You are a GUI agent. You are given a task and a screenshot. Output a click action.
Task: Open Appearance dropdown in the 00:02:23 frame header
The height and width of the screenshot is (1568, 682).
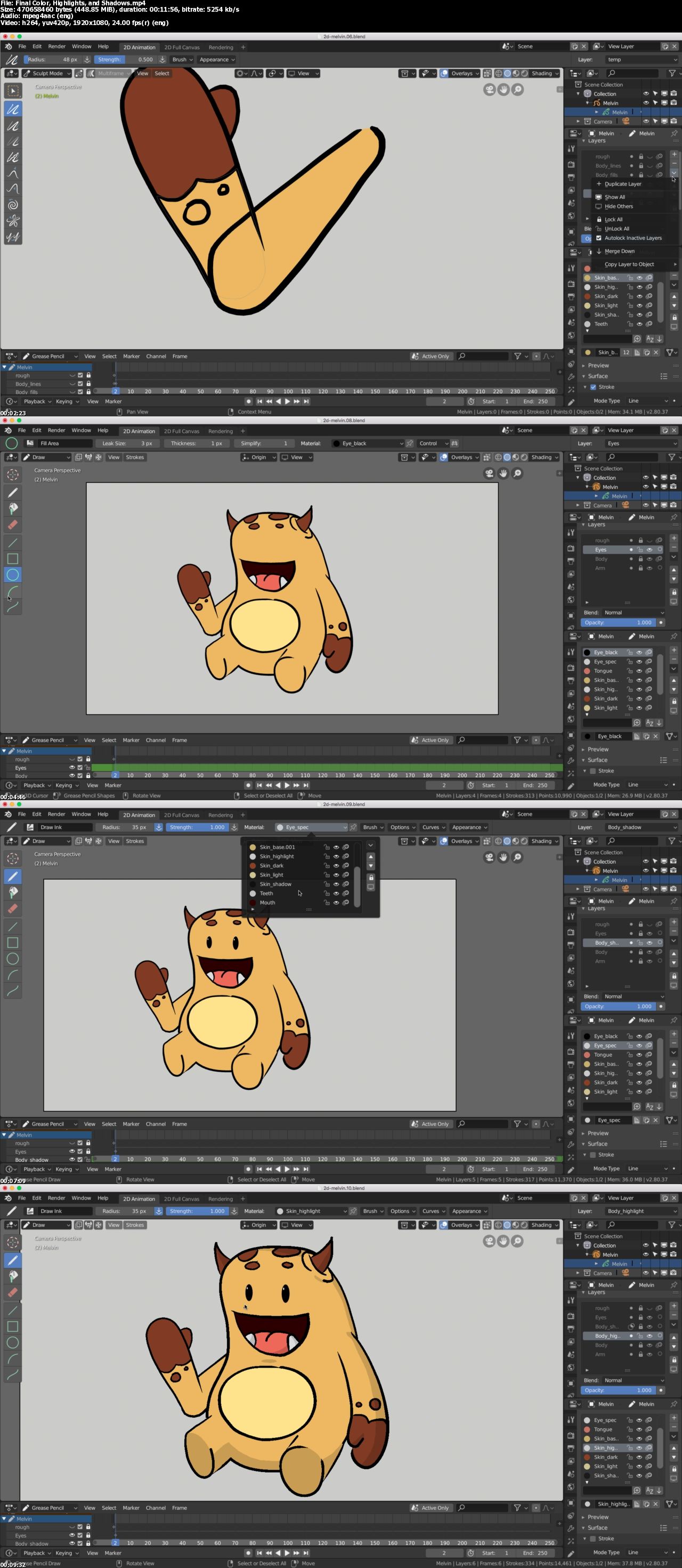(x=216, y=60)
